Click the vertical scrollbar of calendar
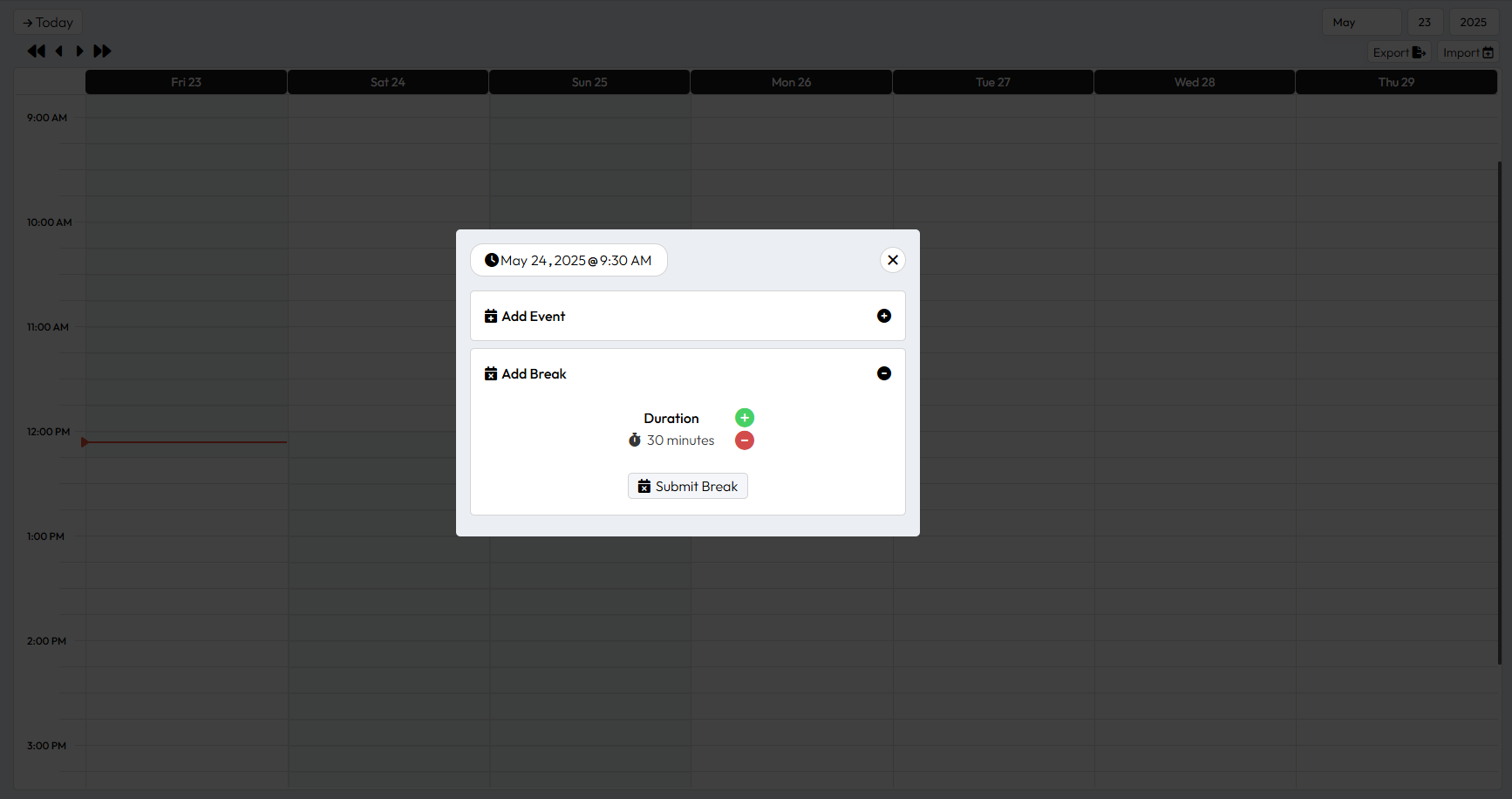1512x799 pixels. pos(1500,412)
